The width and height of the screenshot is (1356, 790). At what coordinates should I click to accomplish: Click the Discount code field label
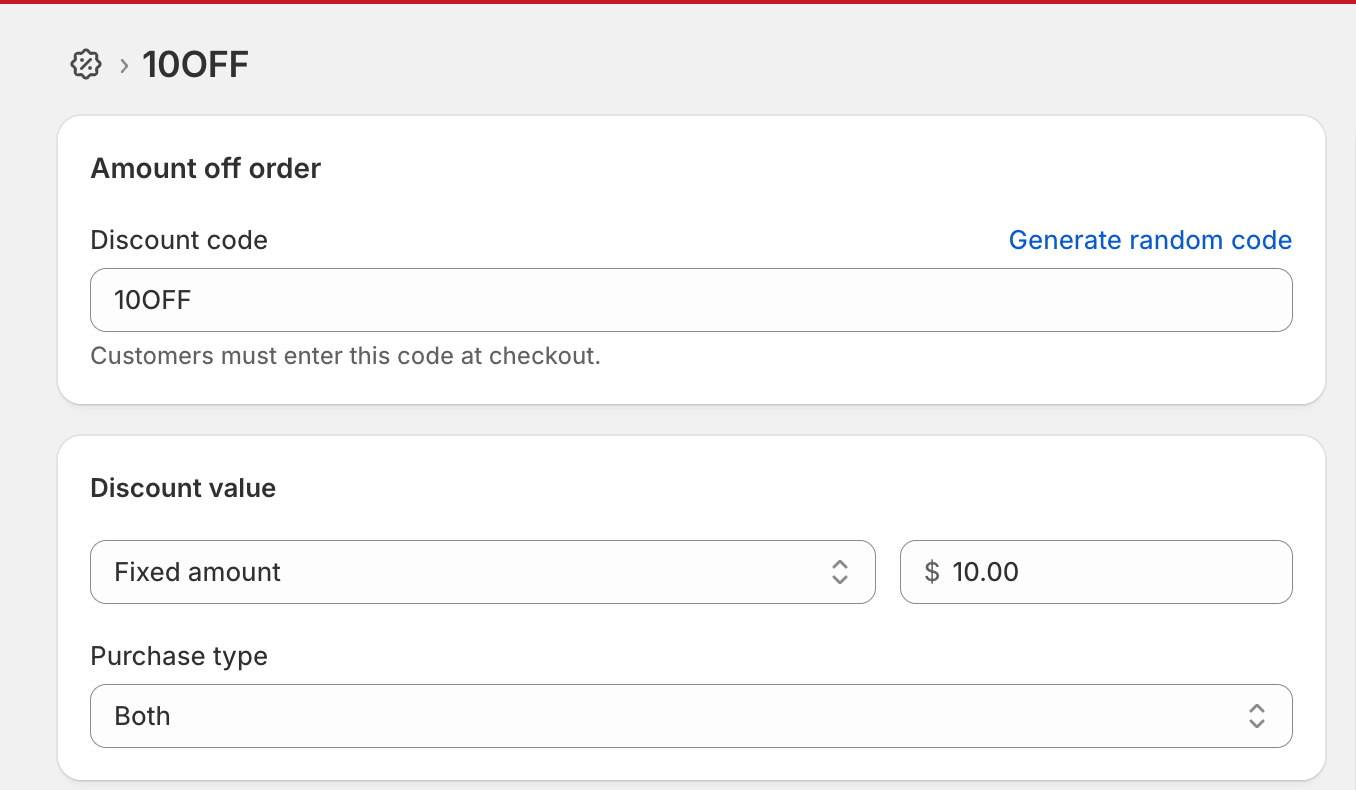tap(179, 240)
